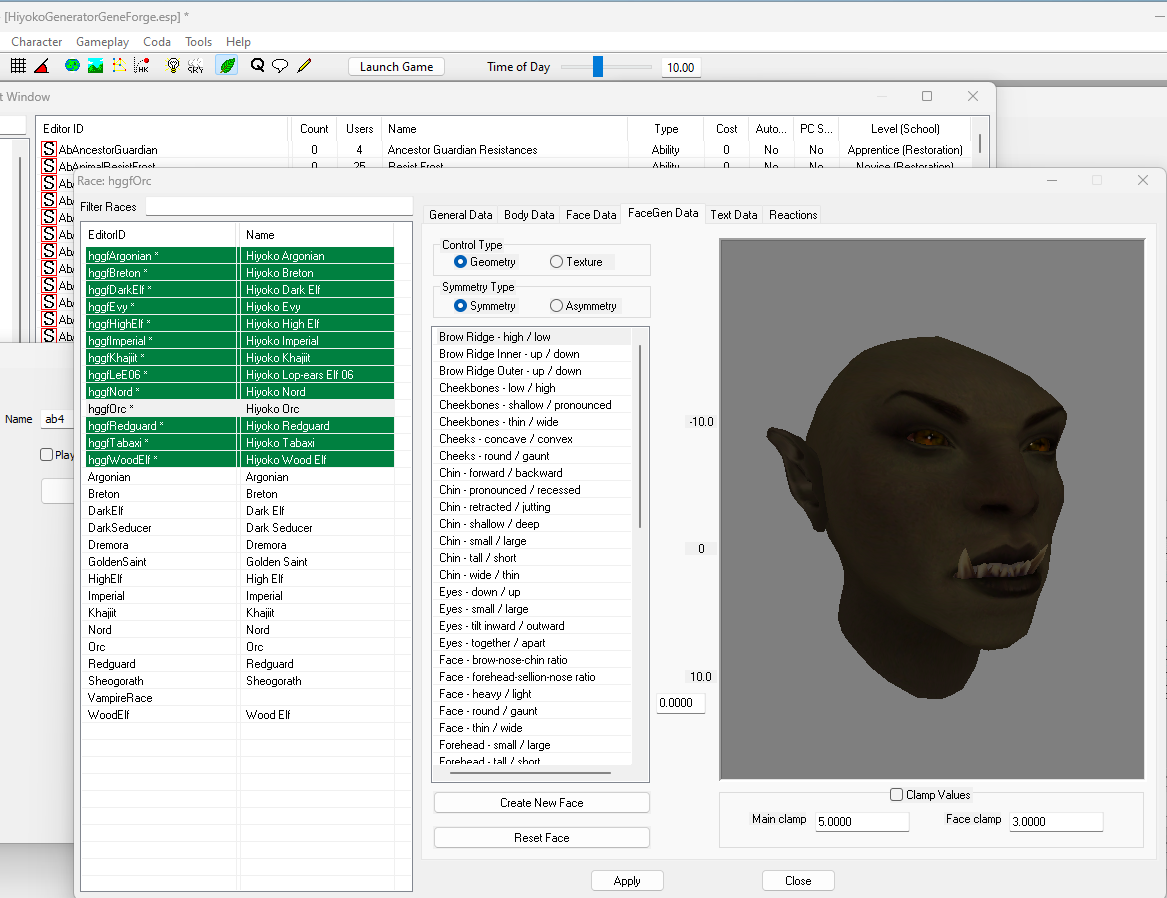Open the dialogue speech bubble icon
Screen dimensions: 1167x898
[x=281, y=66]
